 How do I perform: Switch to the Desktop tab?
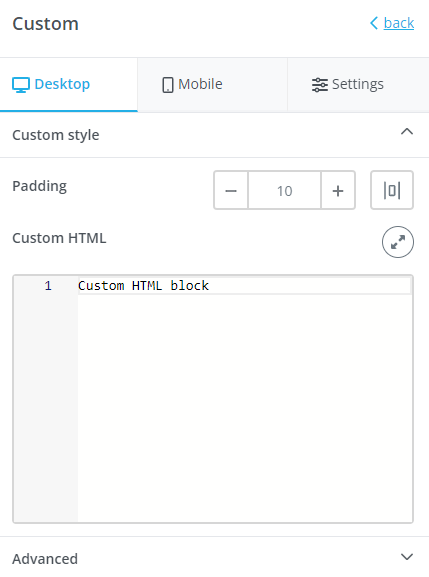(69, 84)
